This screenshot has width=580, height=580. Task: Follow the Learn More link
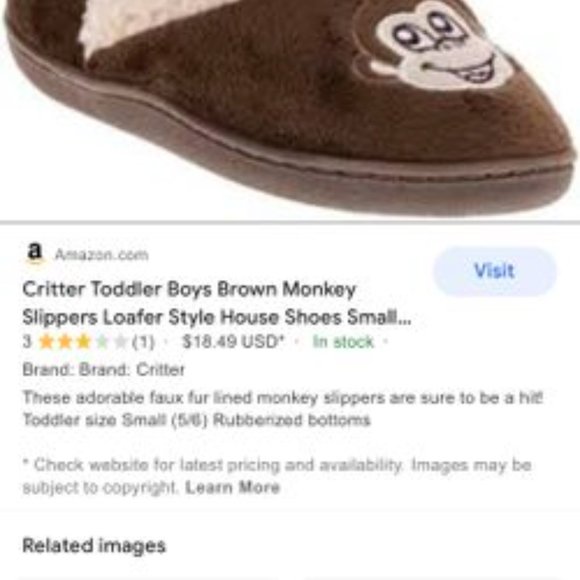[232, 488]
